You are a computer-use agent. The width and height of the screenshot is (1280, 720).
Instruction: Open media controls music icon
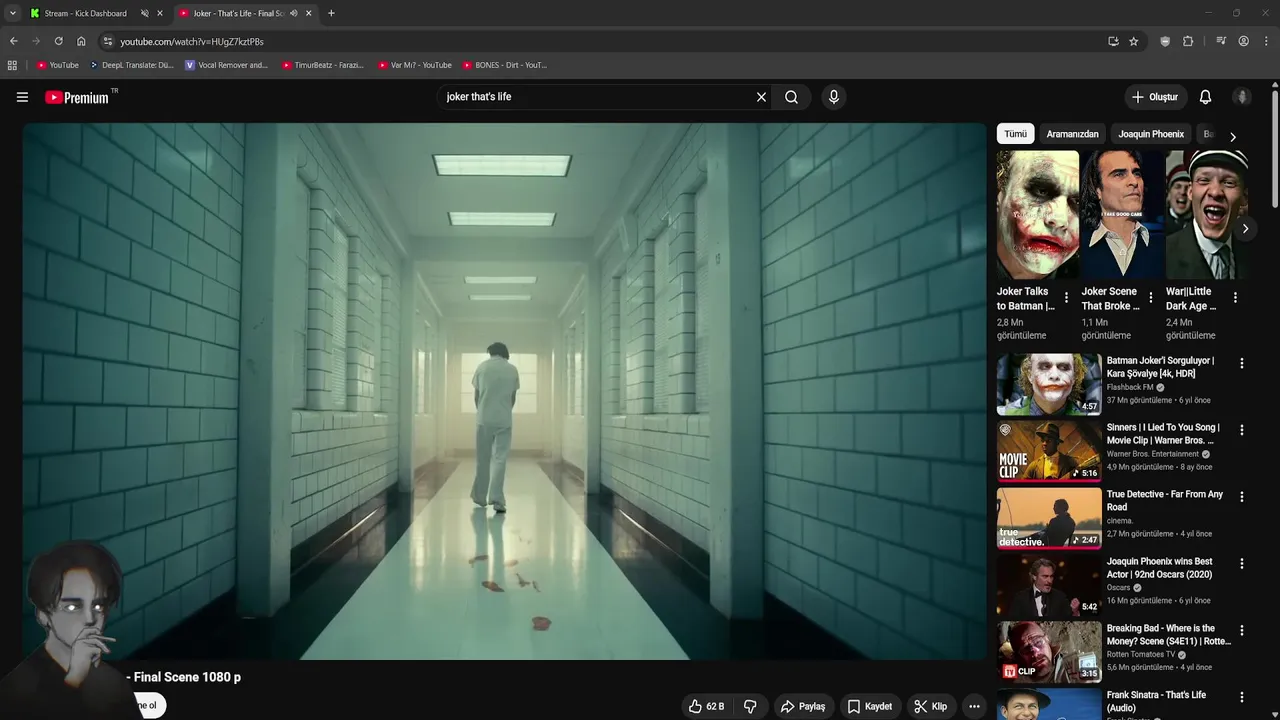(x=1221, y=41)
